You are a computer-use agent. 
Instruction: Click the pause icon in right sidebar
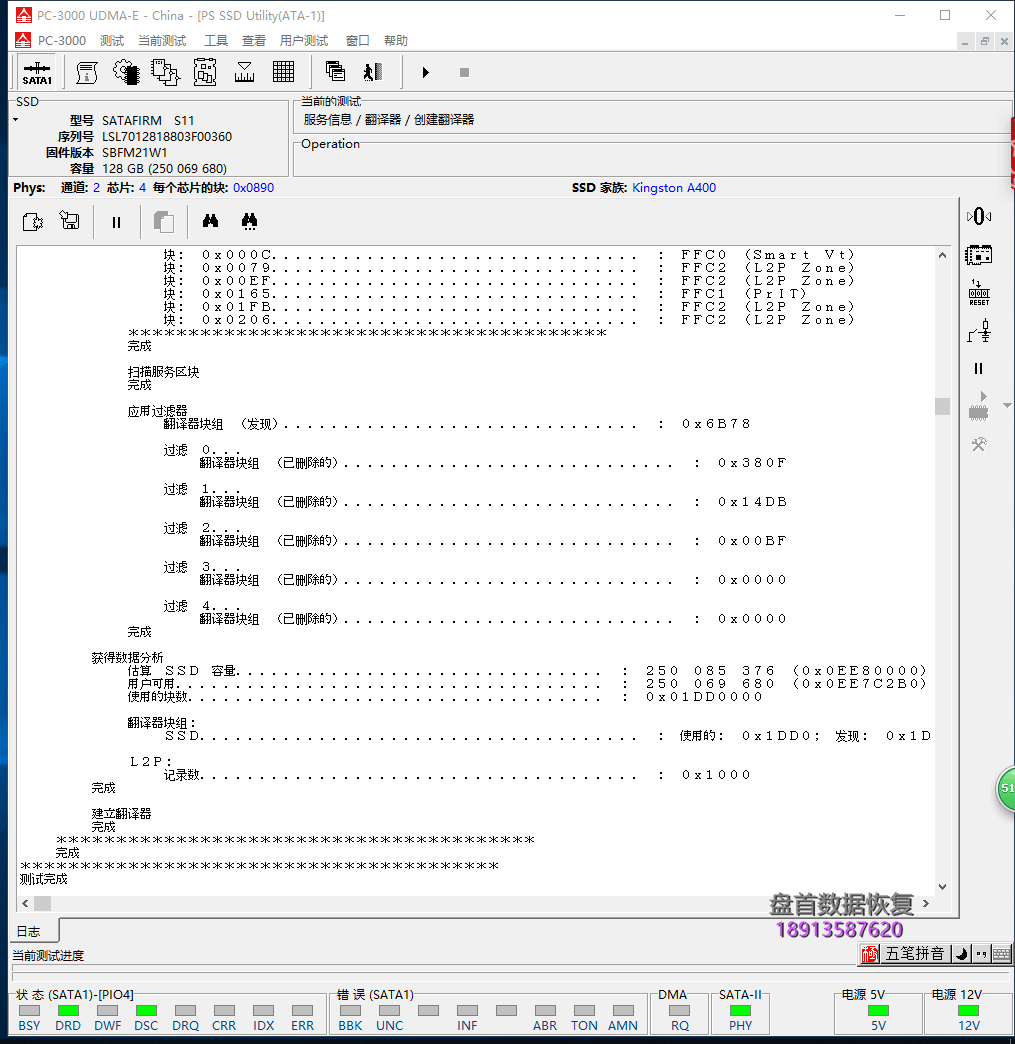coord(978,369)
